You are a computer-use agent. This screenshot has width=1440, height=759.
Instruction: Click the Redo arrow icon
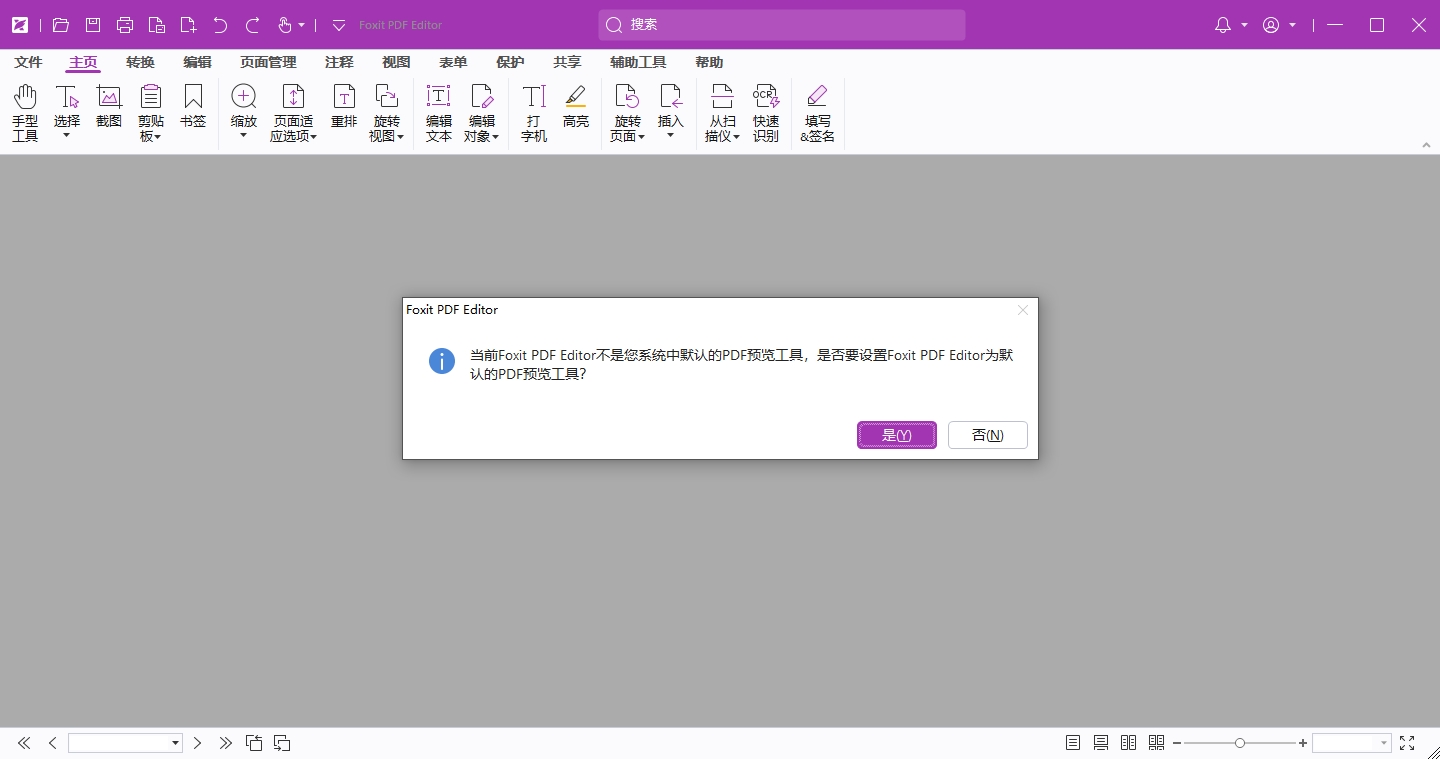point(253,25)
